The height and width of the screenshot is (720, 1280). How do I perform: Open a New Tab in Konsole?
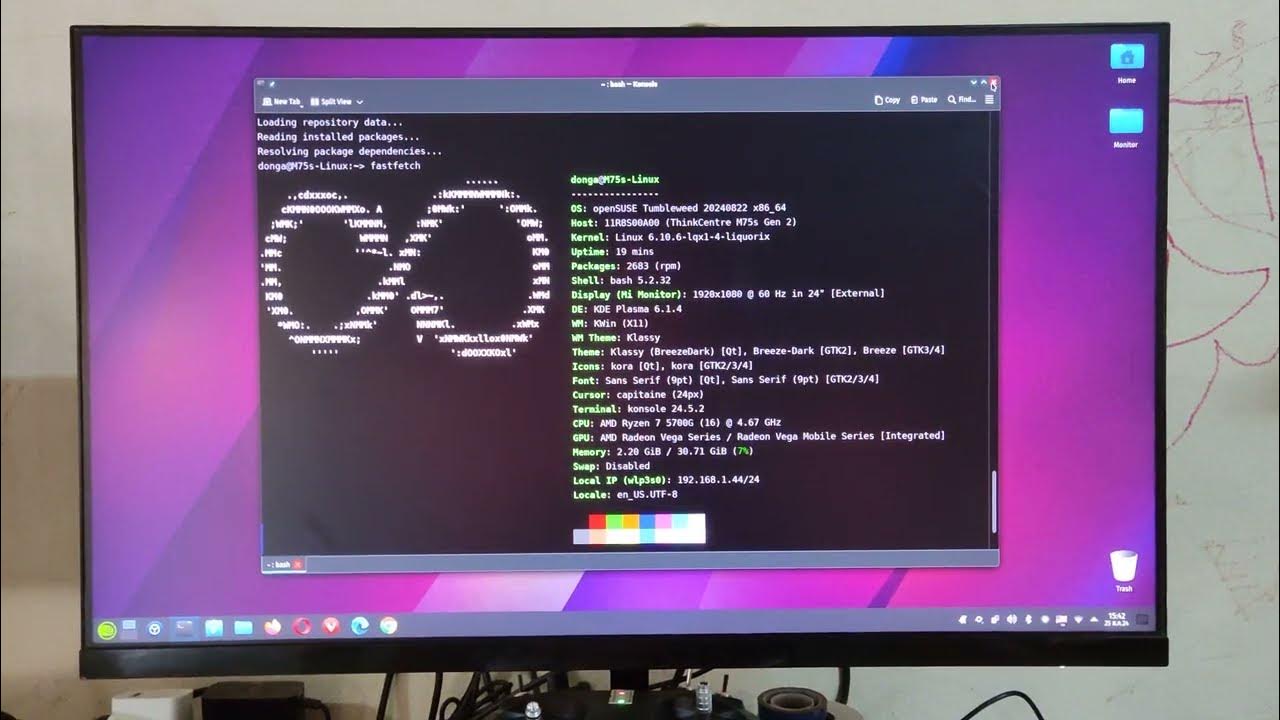[281, 101]
